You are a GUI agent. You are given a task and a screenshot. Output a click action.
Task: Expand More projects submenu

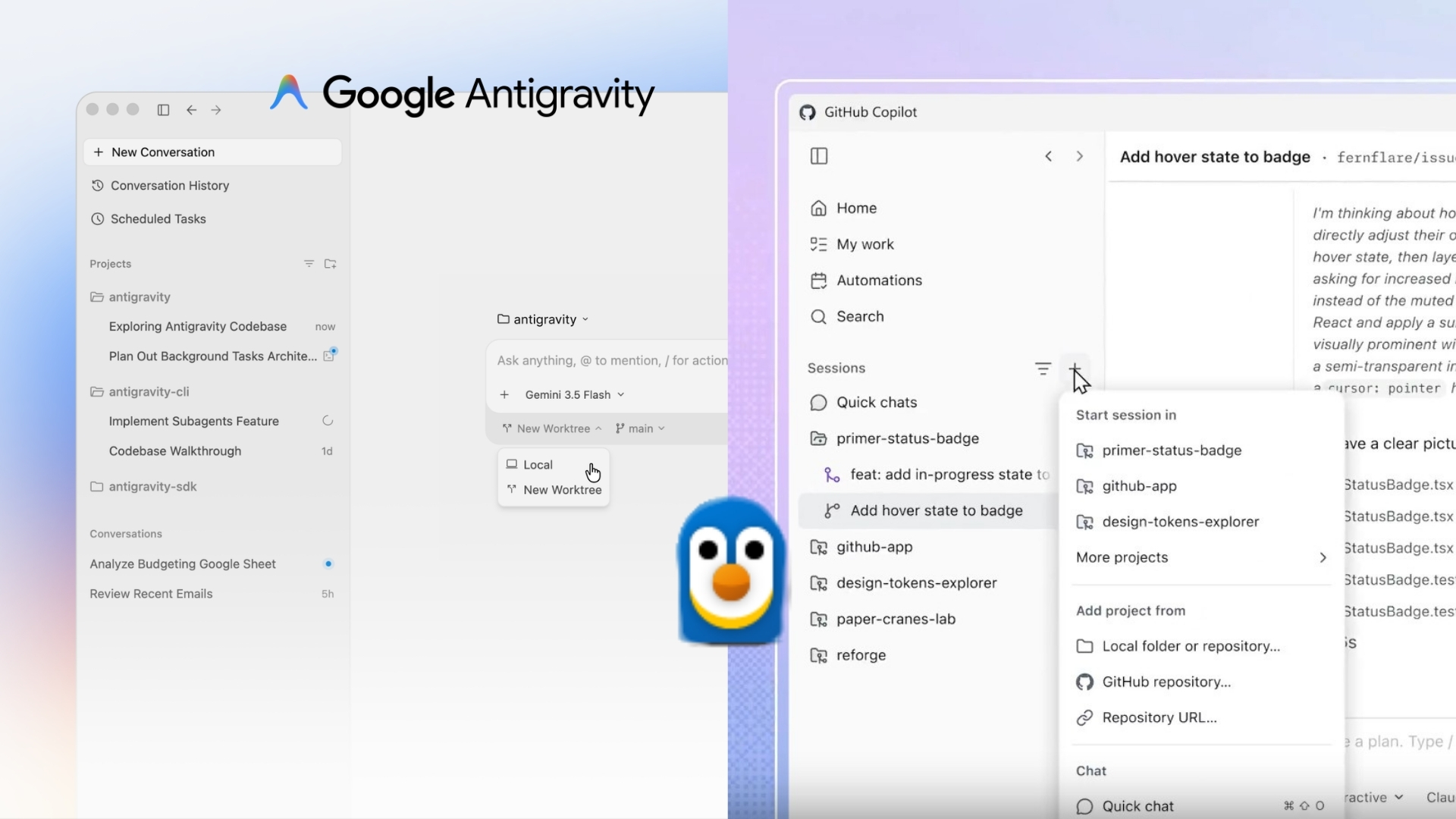tap(1202, 557)
